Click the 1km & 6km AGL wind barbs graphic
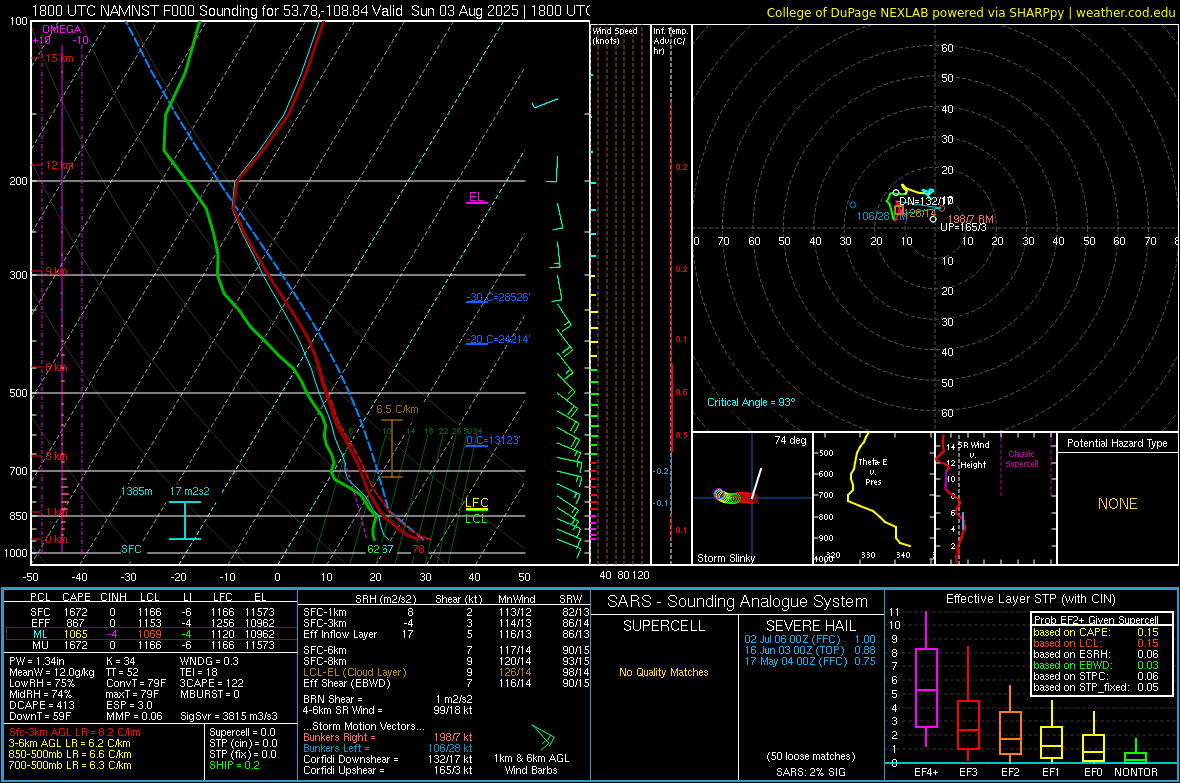1180x783 pixels. (x=543, y=736)
